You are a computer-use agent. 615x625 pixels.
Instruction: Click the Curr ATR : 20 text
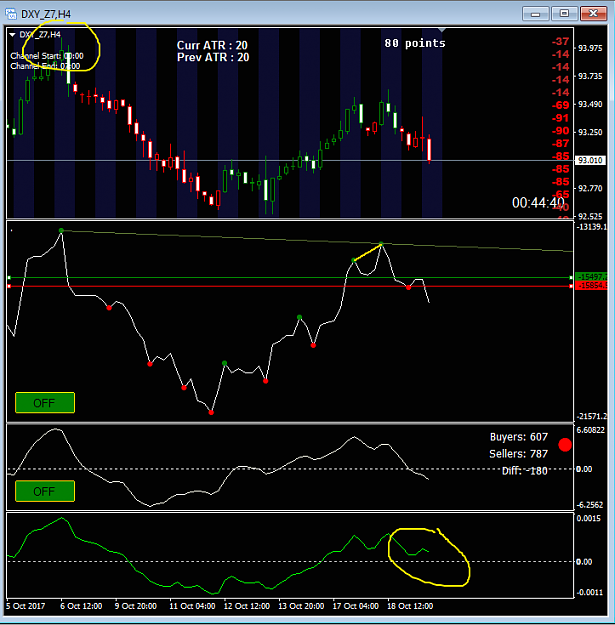point(212,45)
